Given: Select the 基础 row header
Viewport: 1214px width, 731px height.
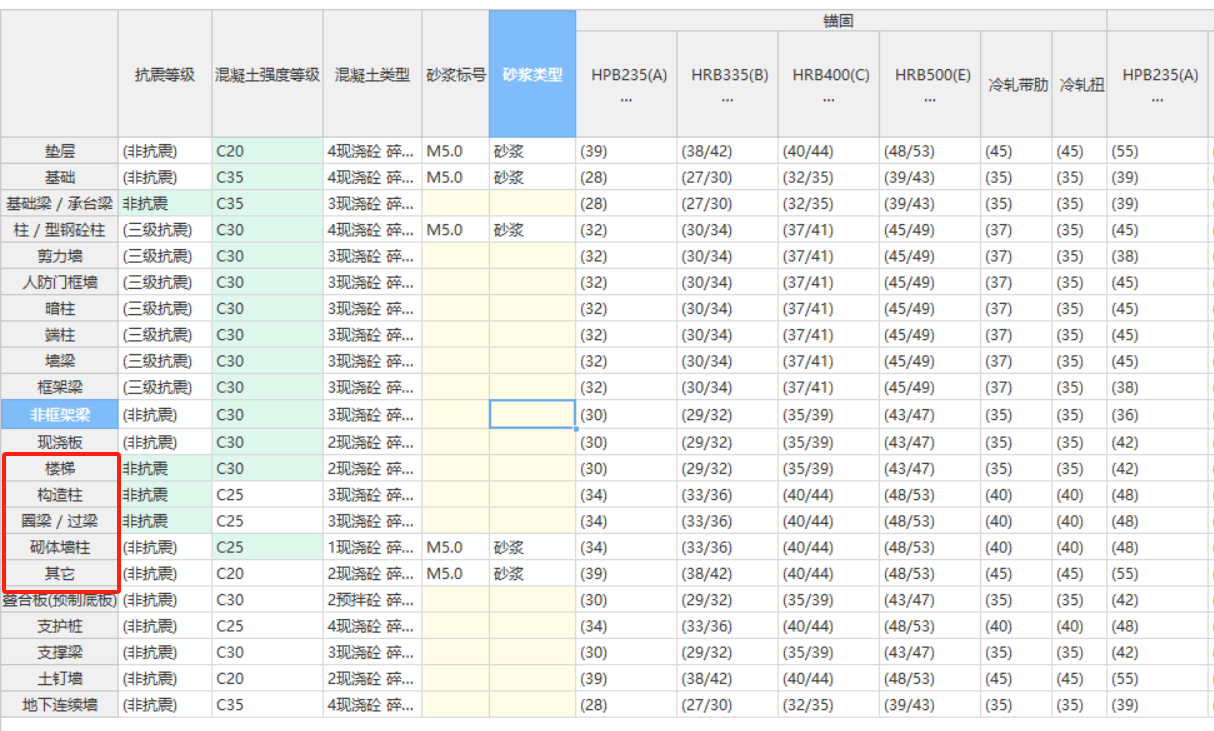Looking at the screenshot, I should 60,177.
